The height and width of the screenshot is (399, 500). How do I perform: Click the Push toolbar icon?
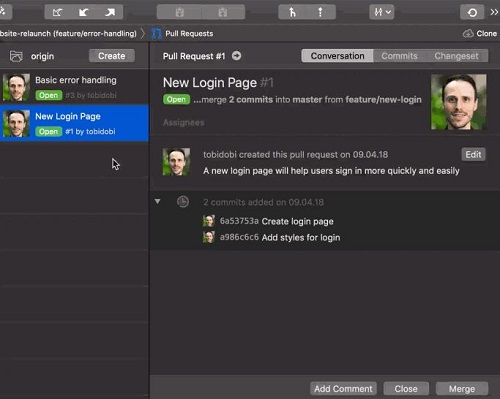click(110, 13)
